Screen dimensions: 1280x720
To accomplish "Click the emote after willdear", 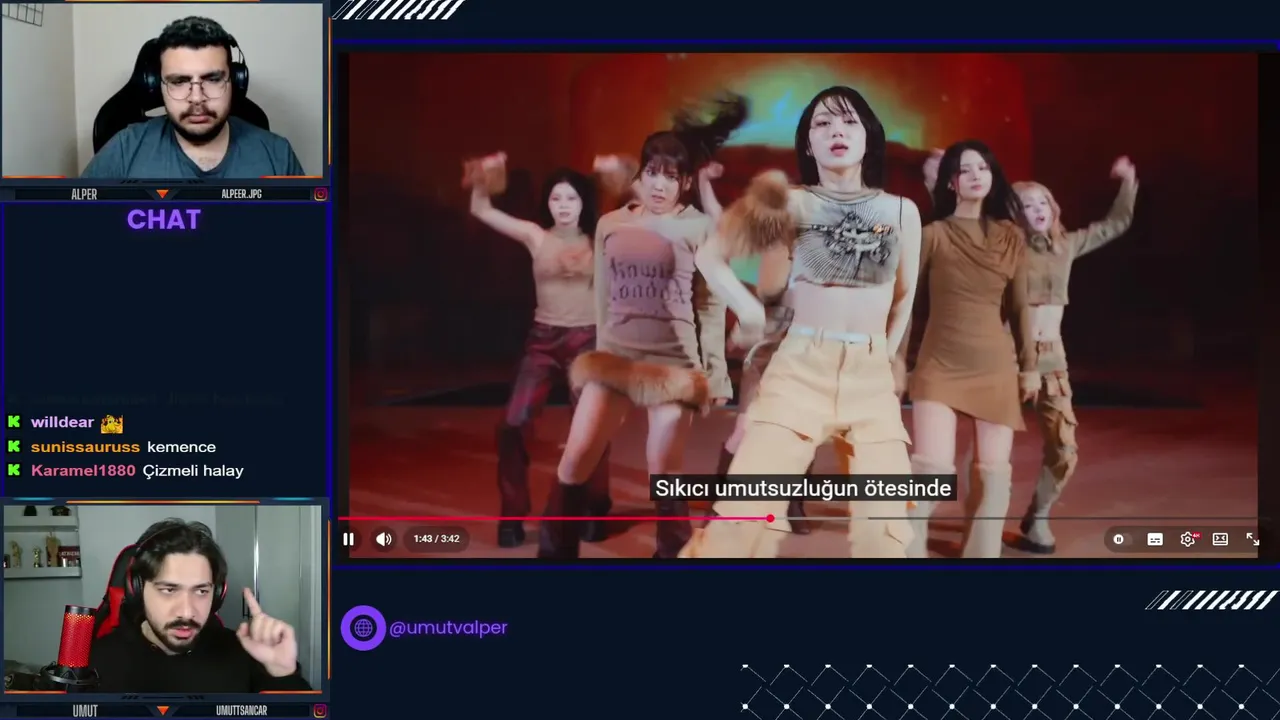I will pos(112,423).
